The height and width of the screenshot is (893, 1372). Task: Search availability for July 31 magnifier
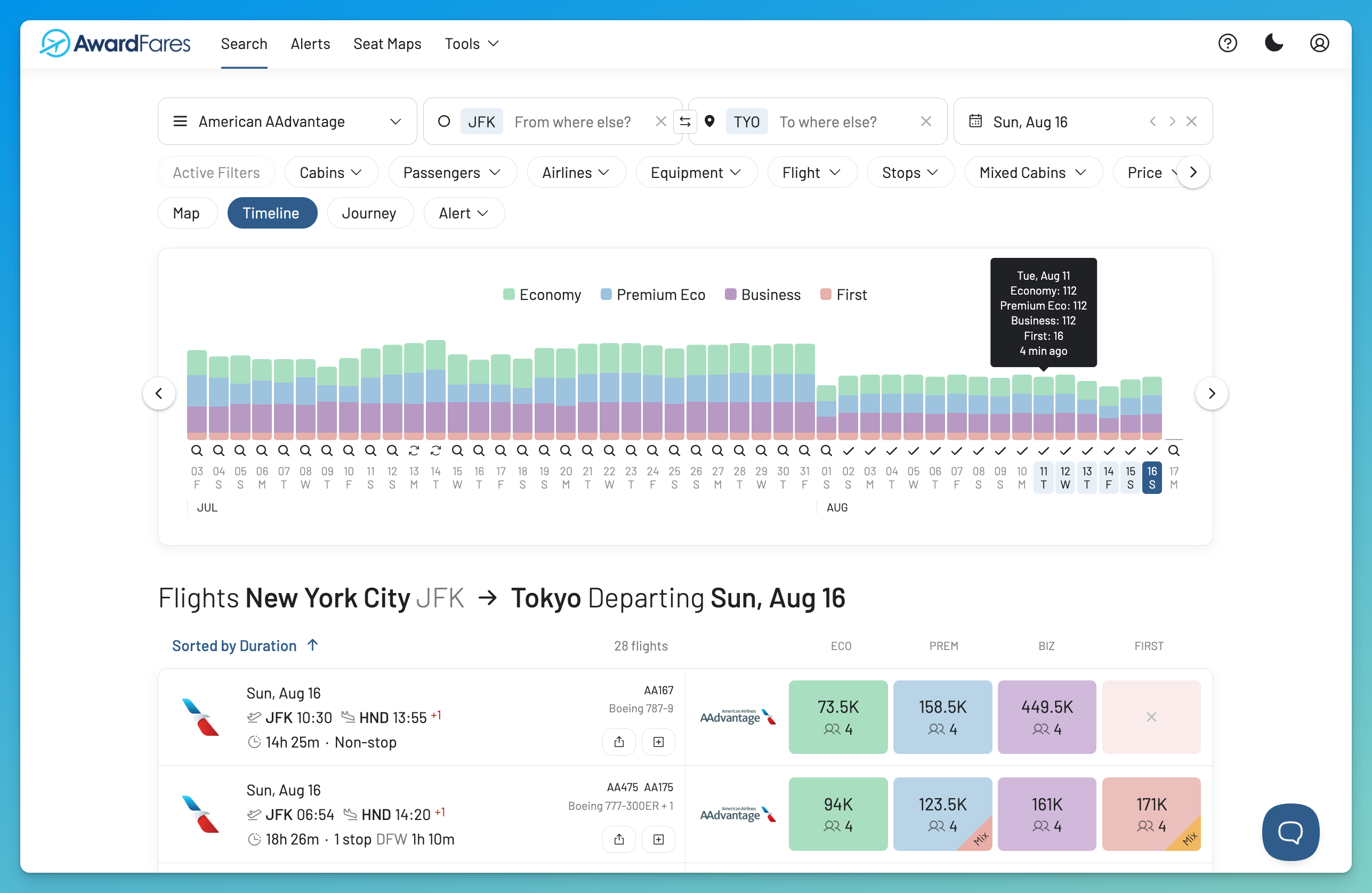point(804,451)
